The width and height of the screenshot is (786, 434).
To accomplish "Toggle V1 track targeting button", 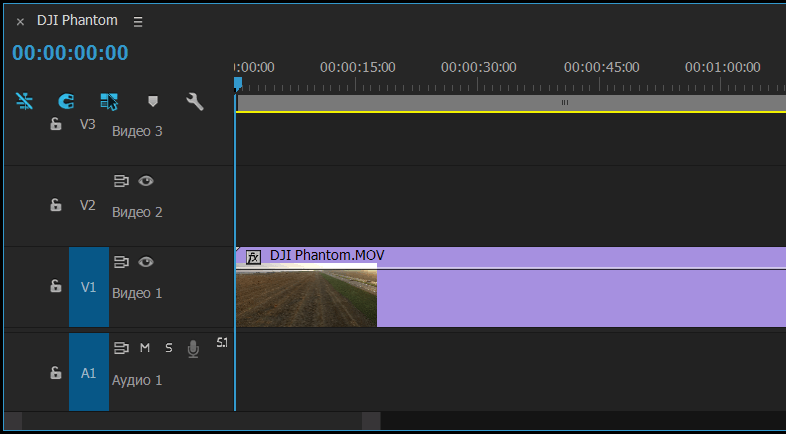I will (x=89, y=287).
